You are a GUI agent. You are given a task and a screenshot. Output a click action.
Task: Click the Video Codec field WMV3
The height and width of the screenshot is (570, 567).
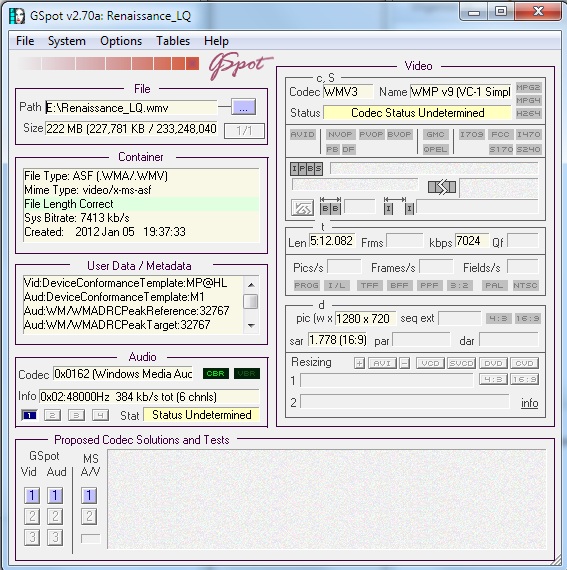[348, 92]
